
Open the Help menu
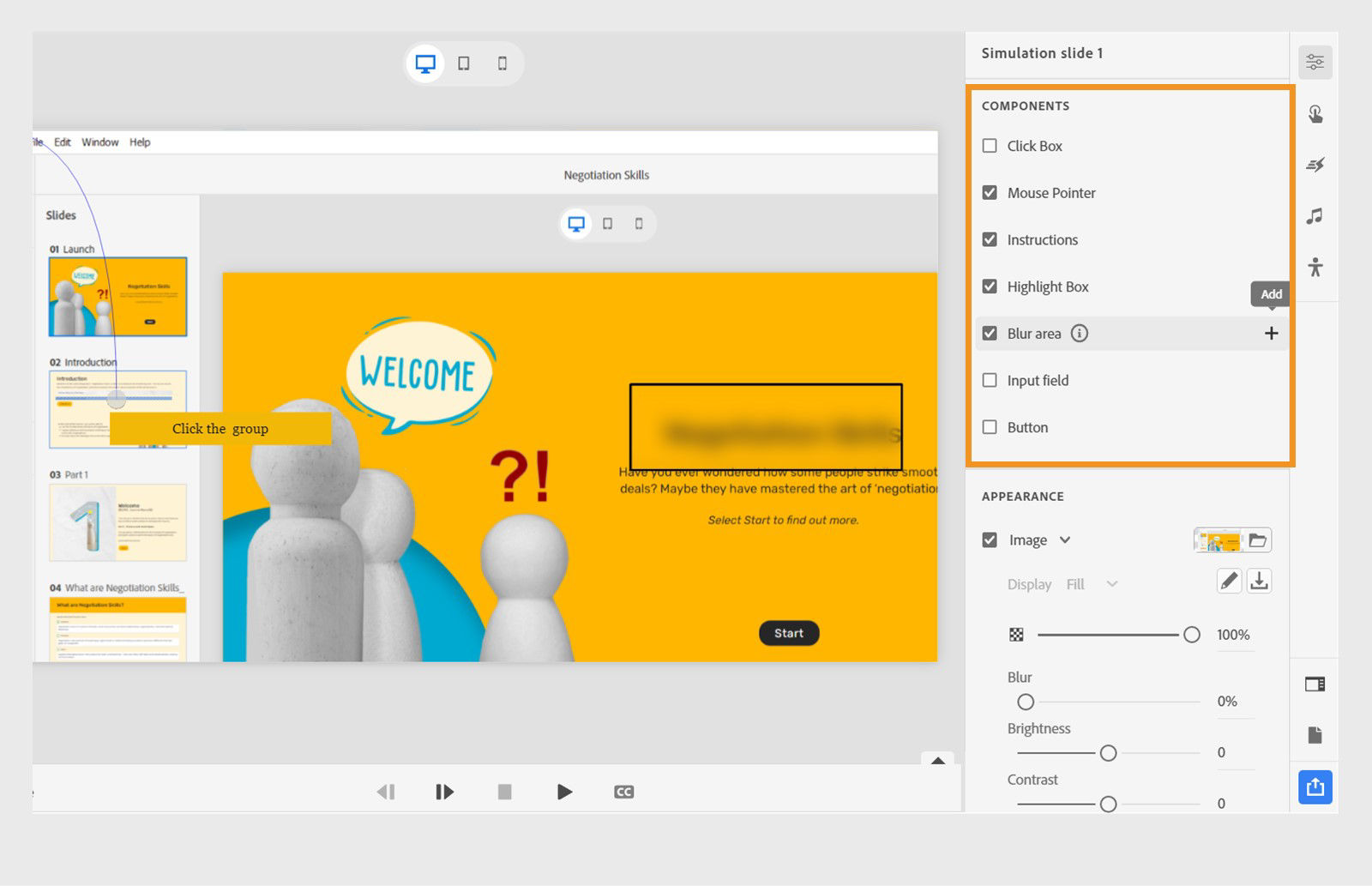(140, 142)
